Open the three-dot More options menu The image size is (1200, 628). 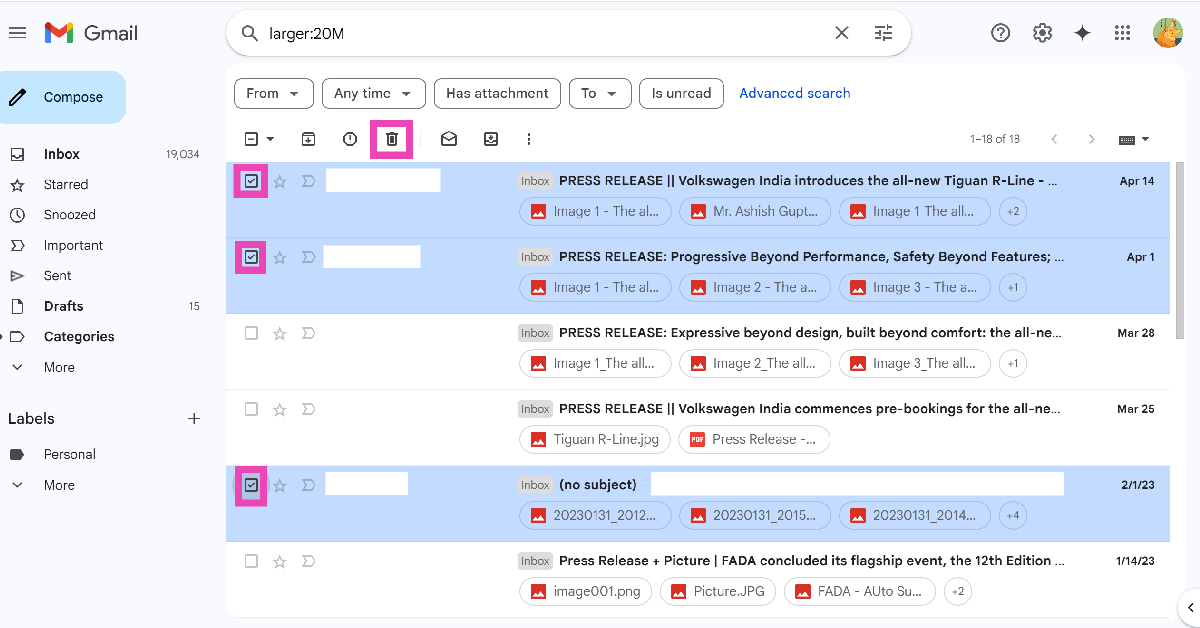click(529, 139)
